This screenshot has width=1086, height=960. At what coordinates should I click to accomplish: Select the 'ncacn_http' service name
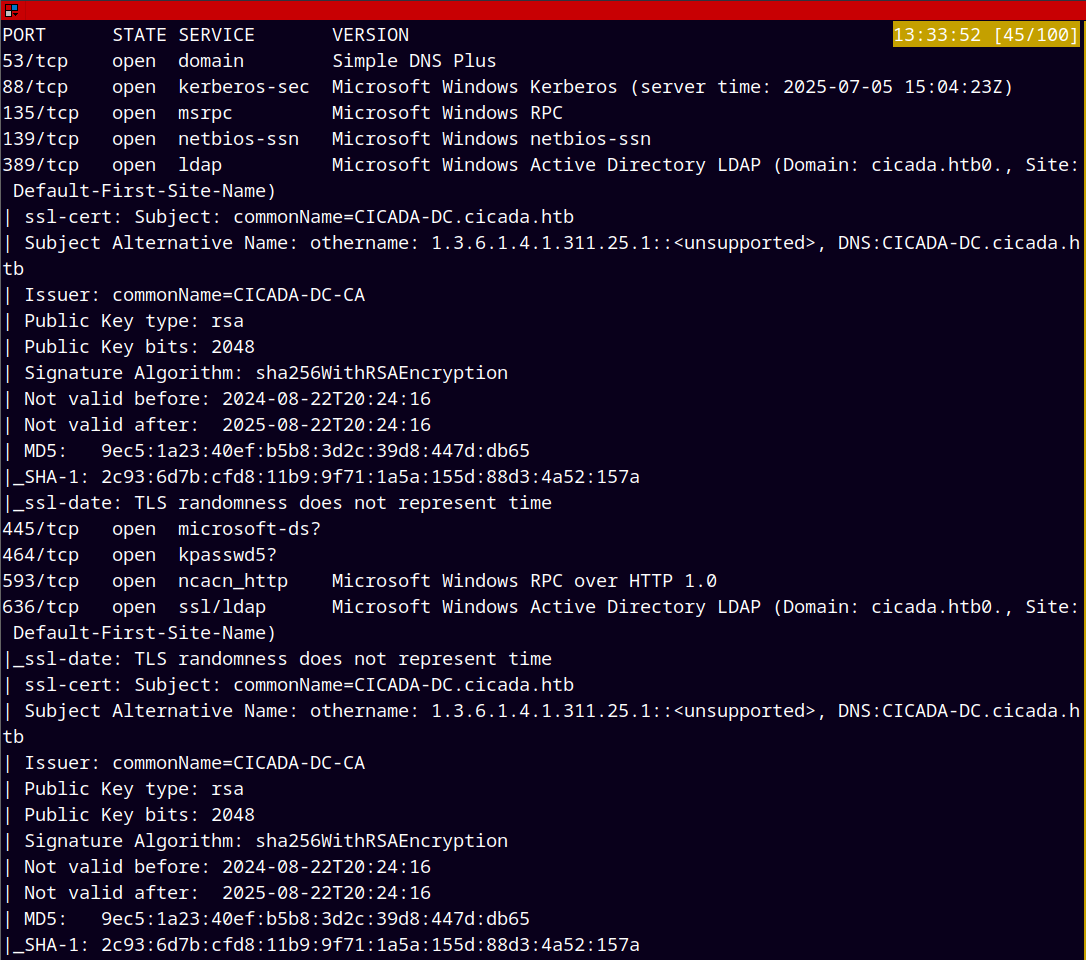(x=233, y=581)
